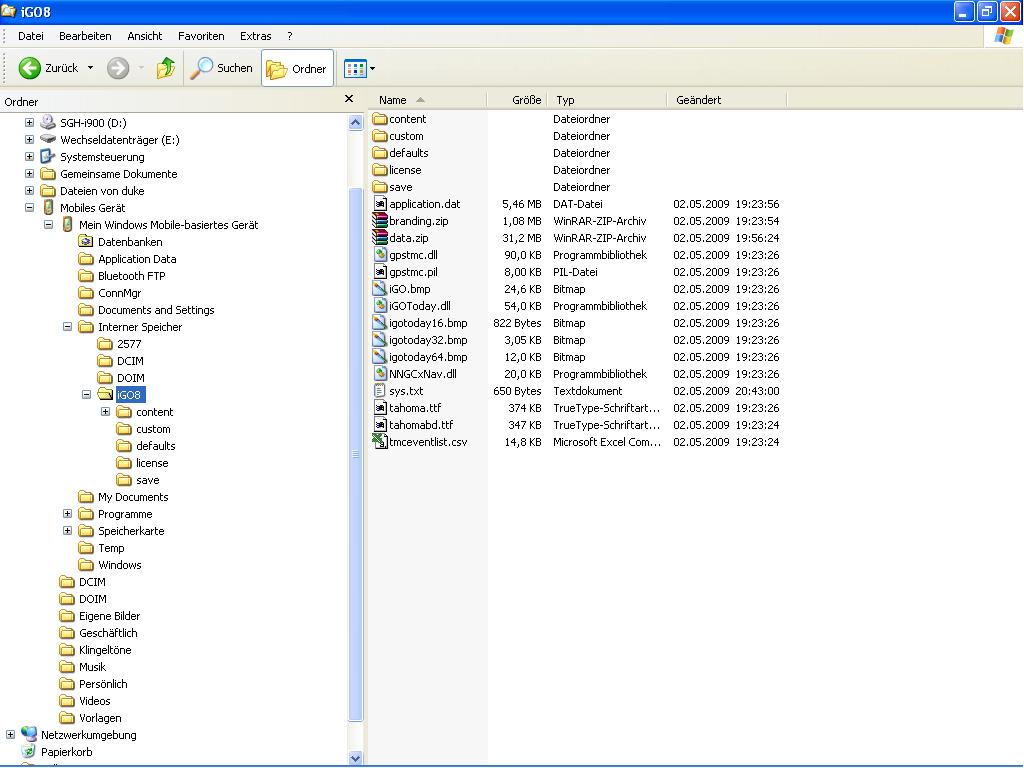The height and width of the screenshot is (768, 1024).
Task: Sort files by the Geändert column
Action: click(x=727, y=100)
